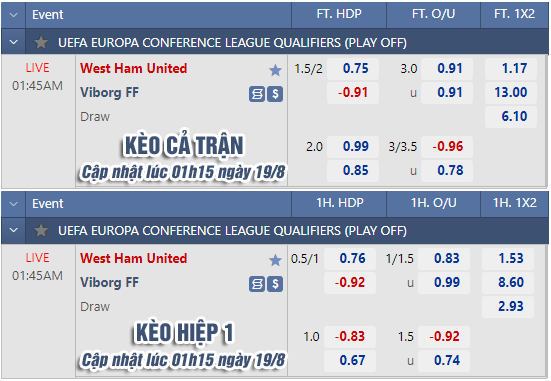Image resolution: width=551 pixels, height=381 pixels.
Task: Click the FT. HDP column header
Action: [x=339, y=14]
